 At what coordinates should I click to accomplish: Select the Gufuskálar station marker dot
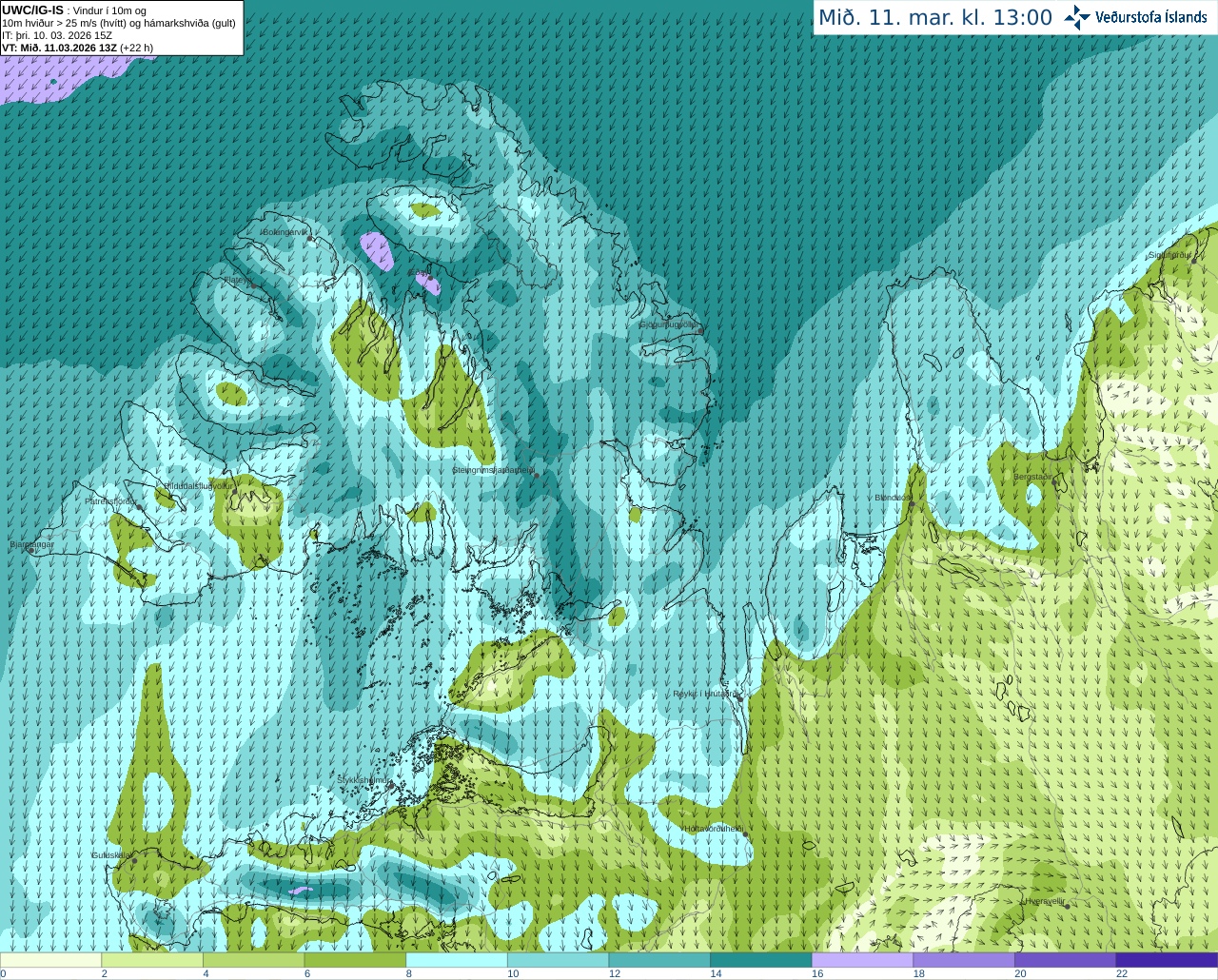tap(134, 861)
